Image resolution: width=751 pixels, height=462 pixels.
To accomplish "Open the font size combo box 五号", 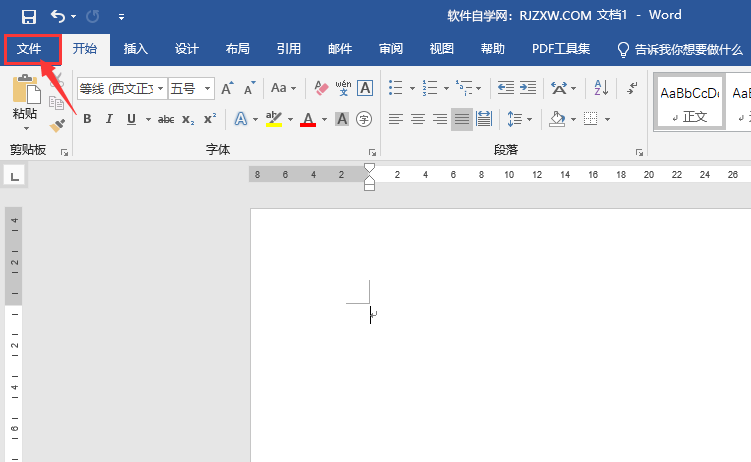I will (191, 89).
